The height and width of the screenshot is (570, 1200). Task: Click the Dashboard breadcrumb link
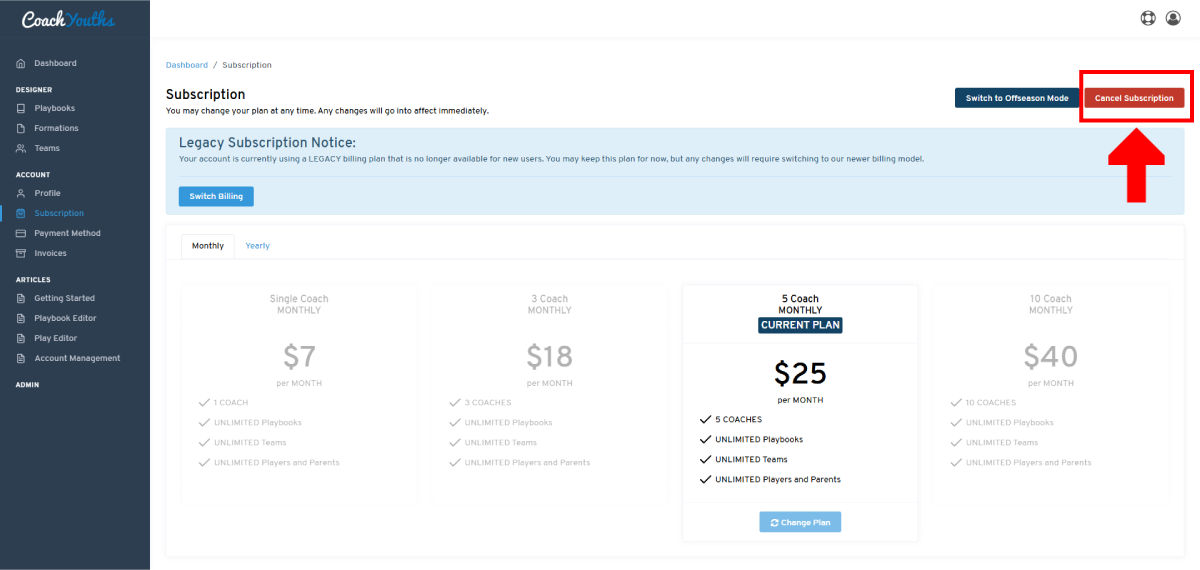tap(187, 65)
